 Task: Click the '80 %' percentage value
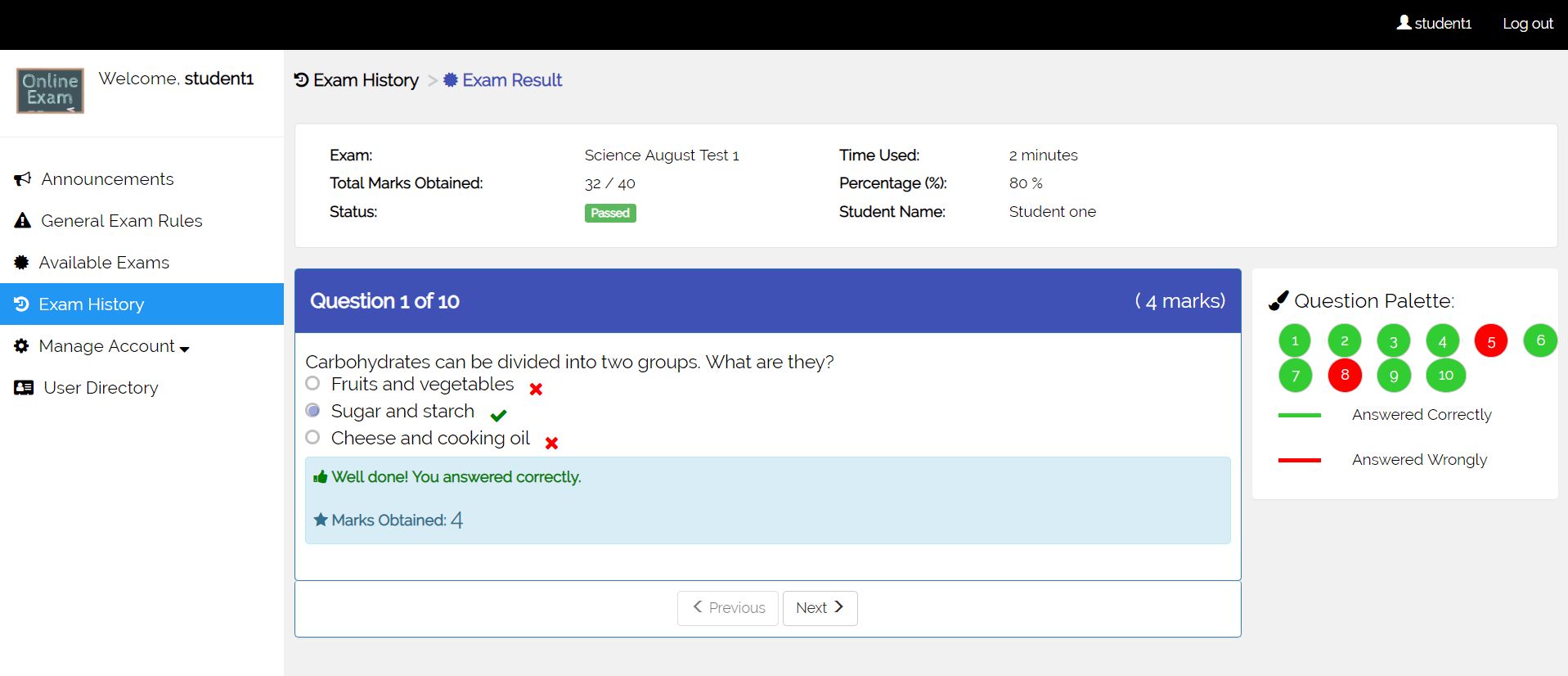tap(1026, 183)
